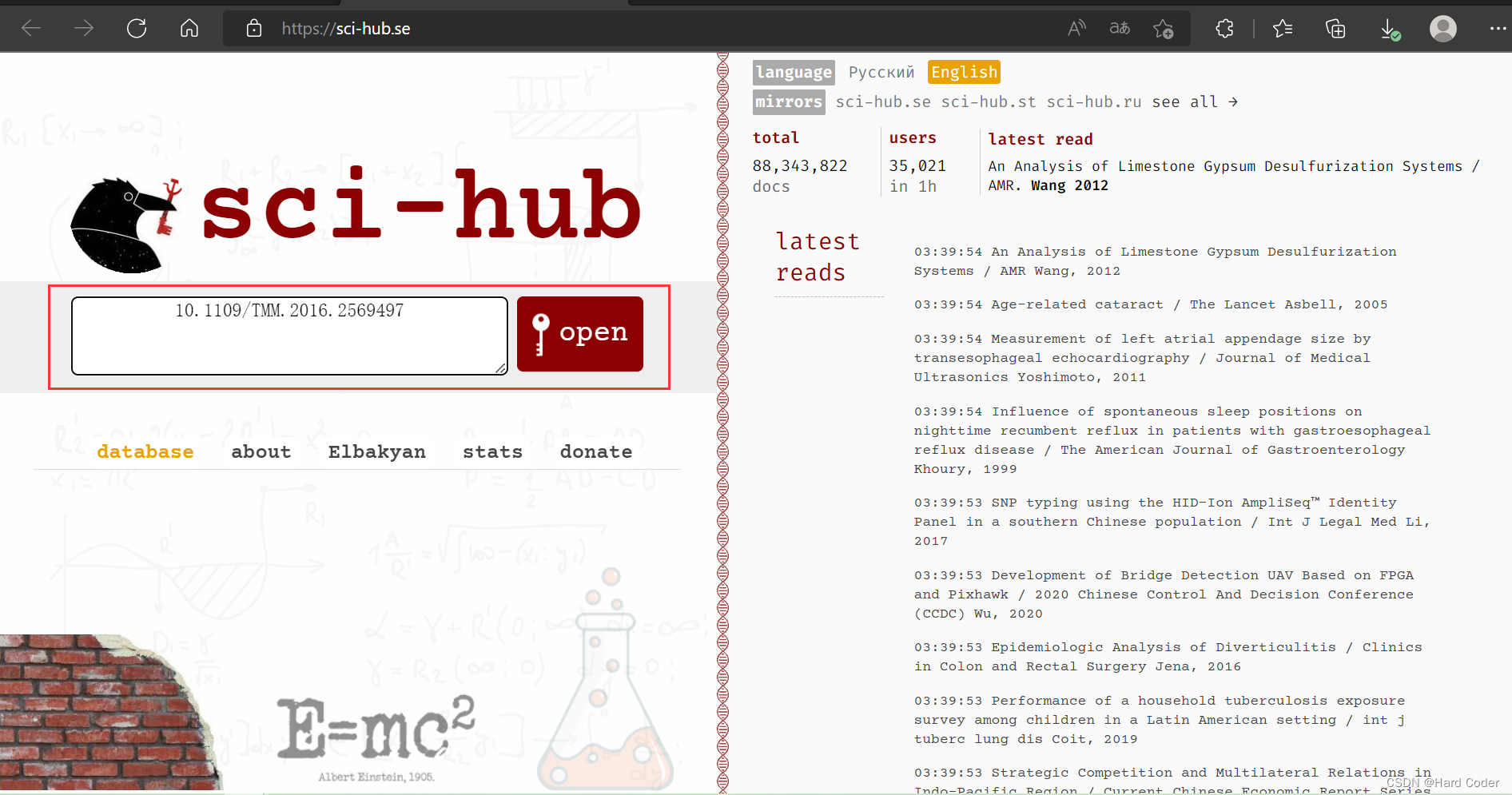Click the E=mc² Einstein image
1512x795 pixels.
(376, 737)
